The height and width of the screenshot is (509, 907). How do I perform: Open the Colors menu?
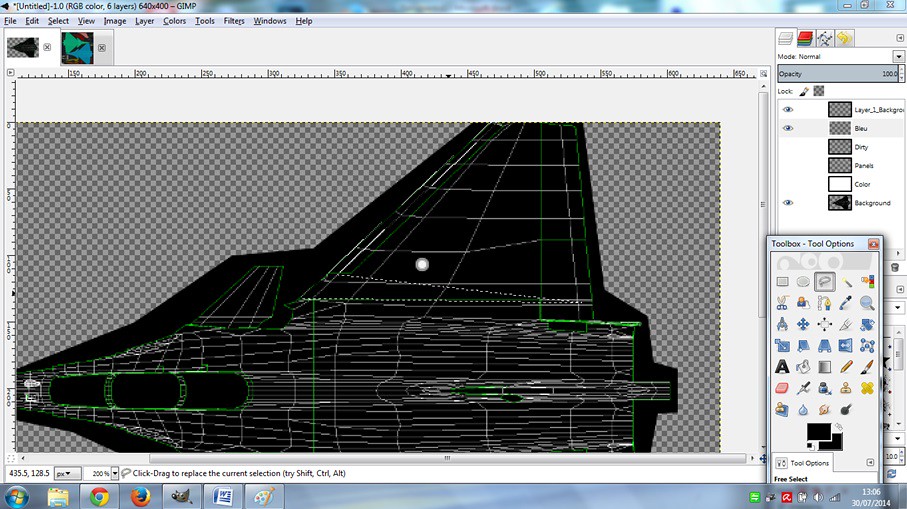(174, 21)
